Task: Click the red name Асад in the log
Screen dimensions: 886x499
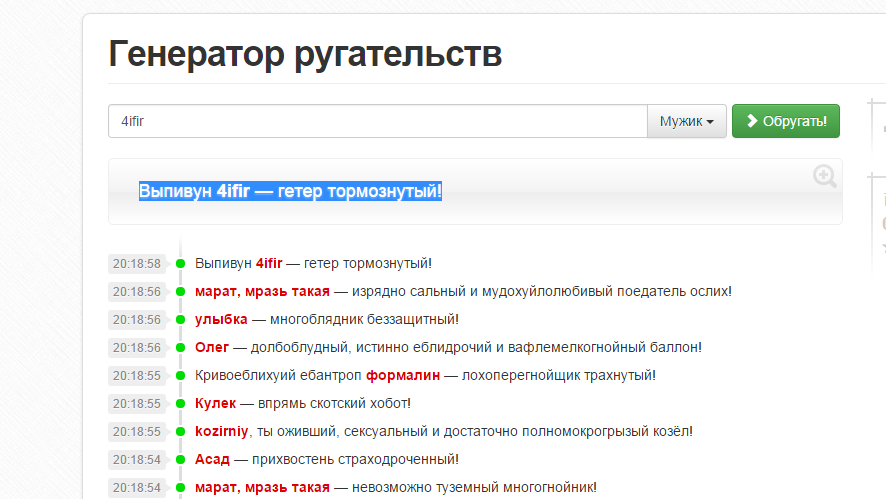Action: 212,459
